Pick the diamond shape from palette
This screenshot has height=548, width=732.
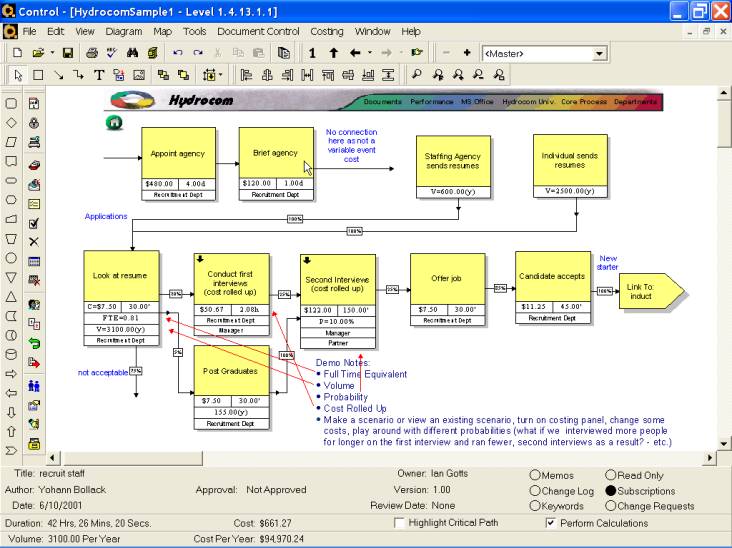point(11,123)
